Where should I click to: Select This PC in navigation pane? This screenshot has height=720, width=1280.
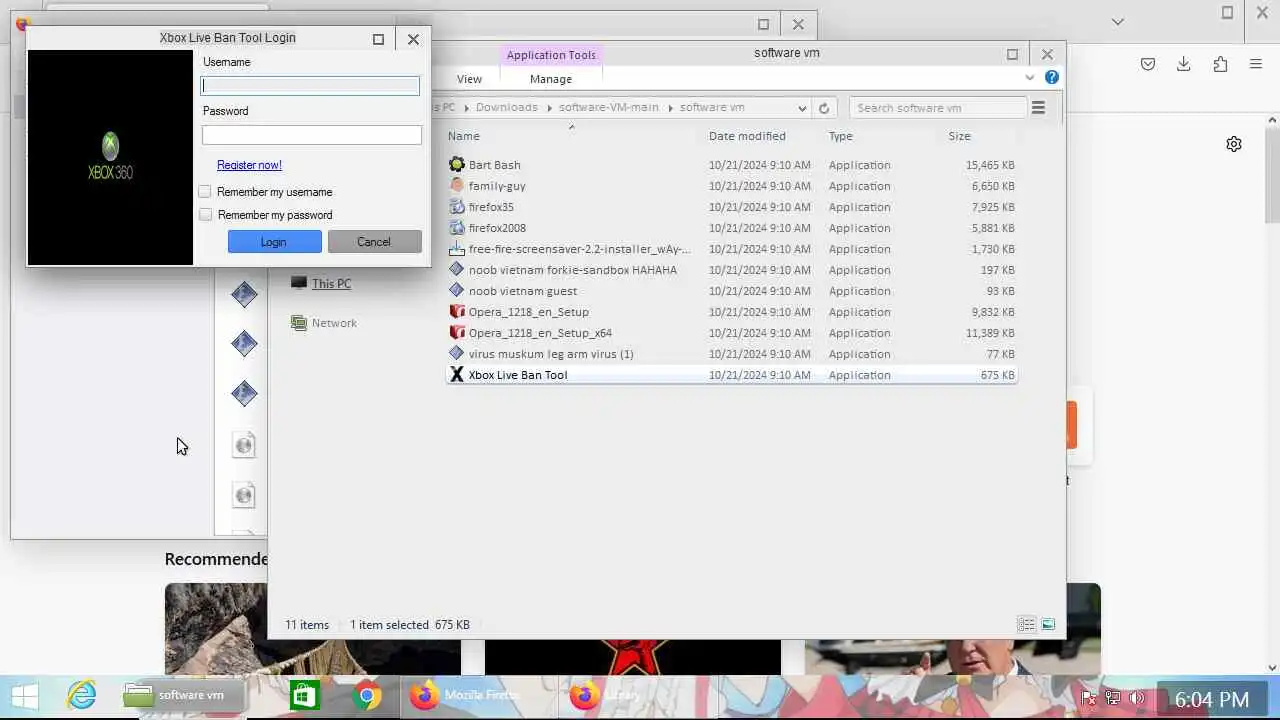click(x=331, y=284)
